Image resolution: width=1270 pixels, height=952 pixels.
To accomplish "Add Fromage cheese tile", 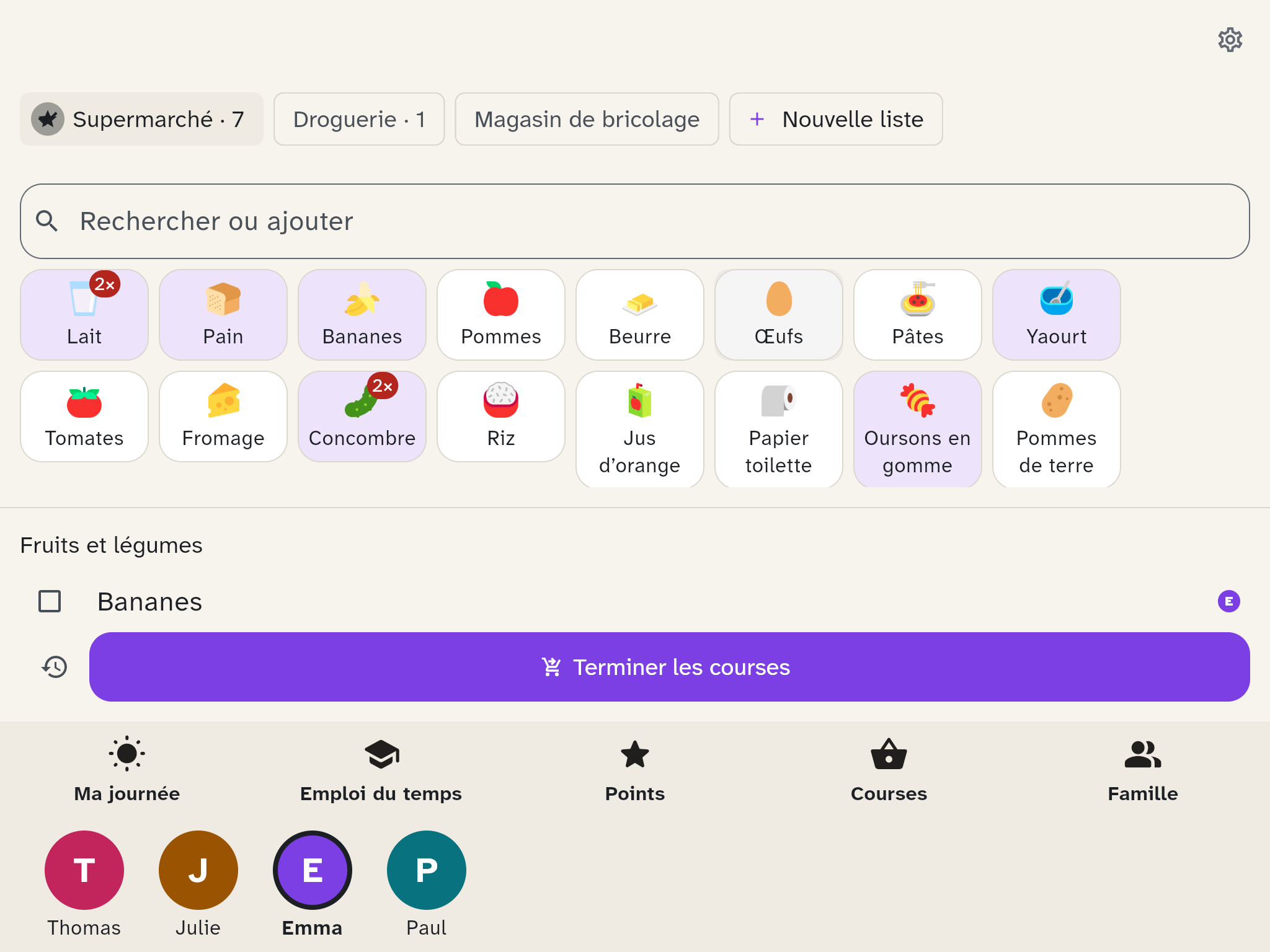I will 223,416.
